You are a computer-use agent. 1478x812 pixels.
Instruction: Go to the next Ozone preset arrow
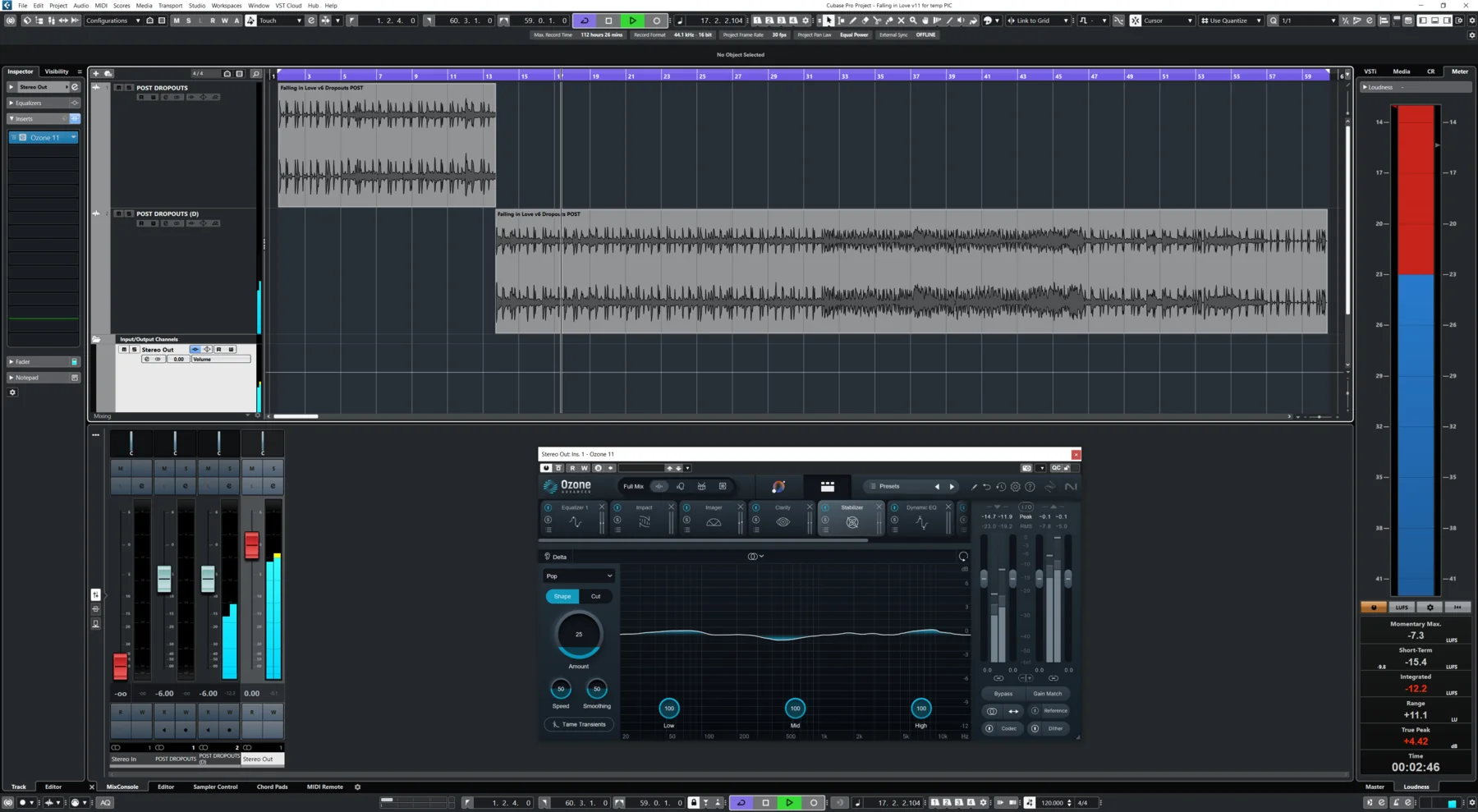[952, 486]
